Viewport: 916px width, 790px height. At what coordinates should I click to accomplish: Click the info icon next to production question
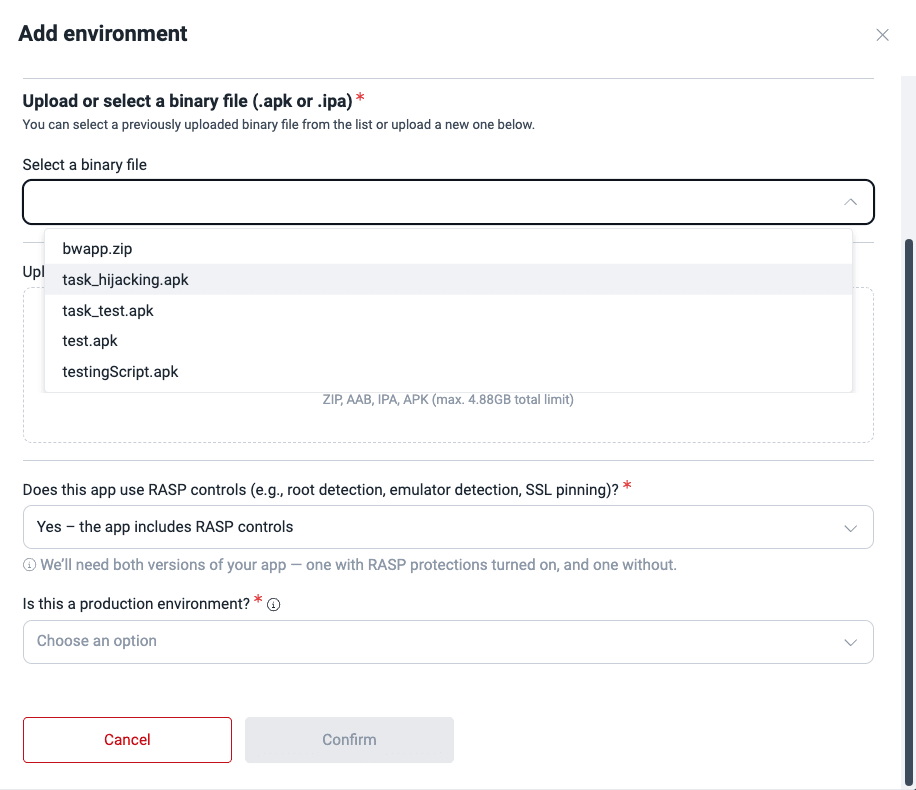[272, 604]
